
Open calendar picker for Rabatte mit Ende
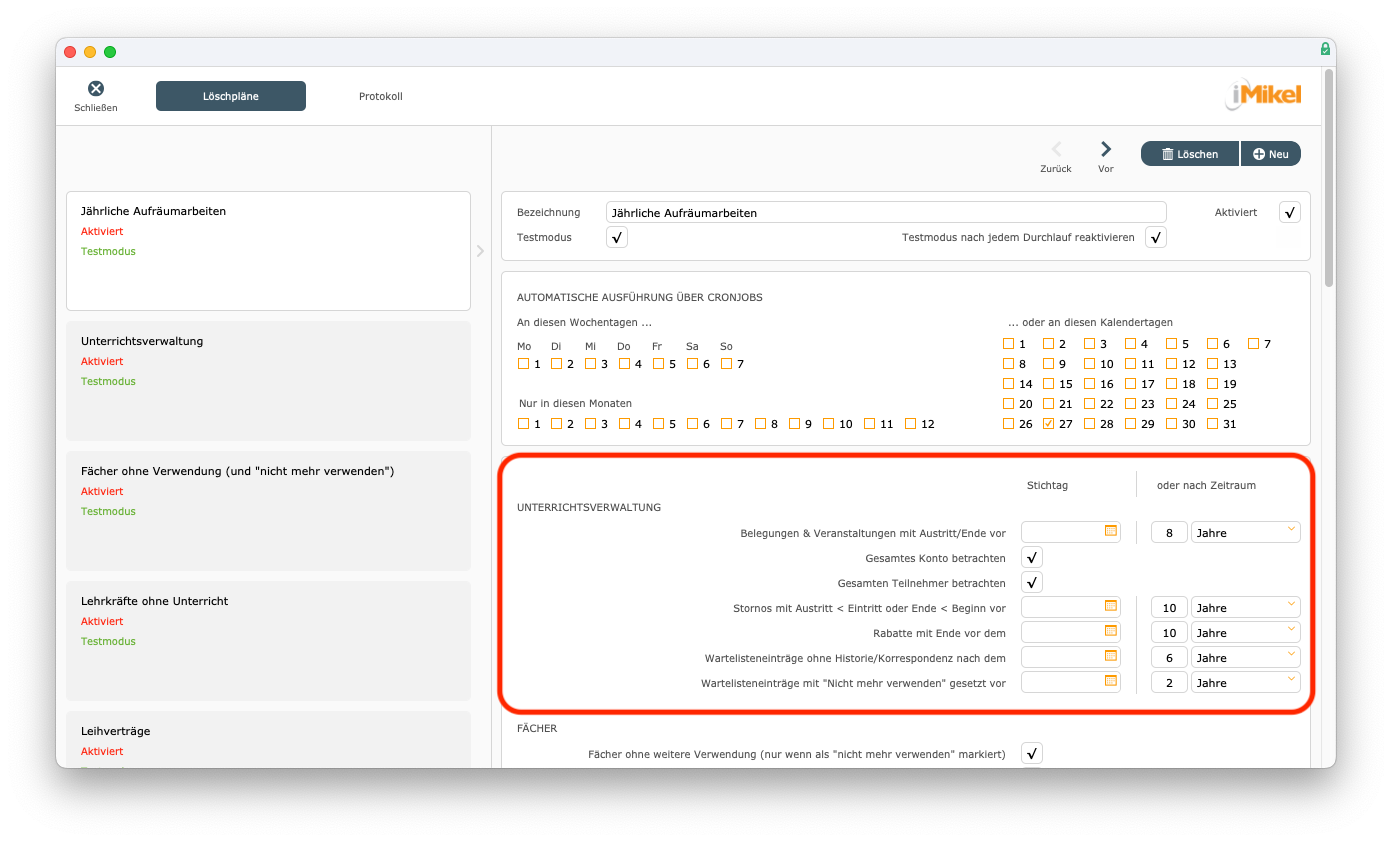click(x=1110, y=631)
